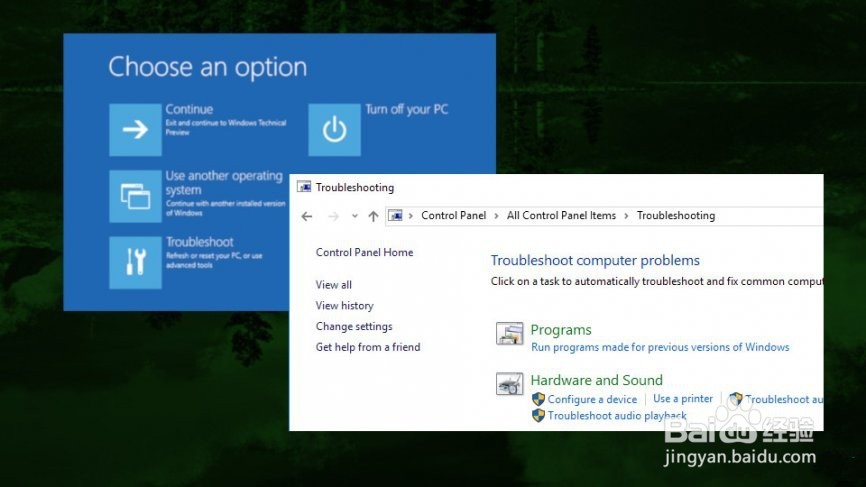Open Change settings link
This screenshot has width=866, height=487.
coord(354,326)
